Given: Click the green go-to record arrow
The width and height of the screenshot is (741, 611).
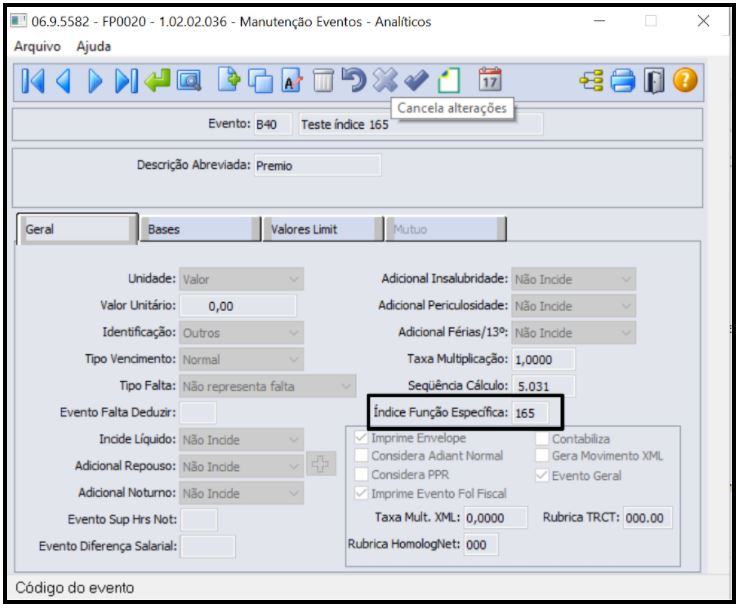Looking at the screenshot, I should 157,80.
